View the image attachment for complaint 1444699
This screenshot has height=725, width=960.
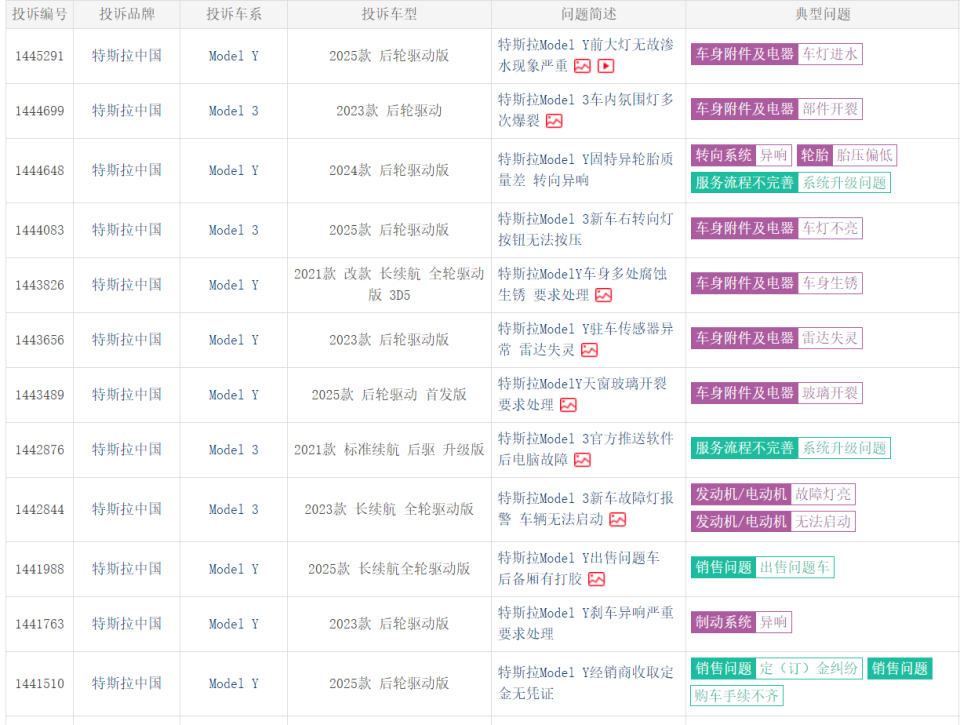[554, 121]
